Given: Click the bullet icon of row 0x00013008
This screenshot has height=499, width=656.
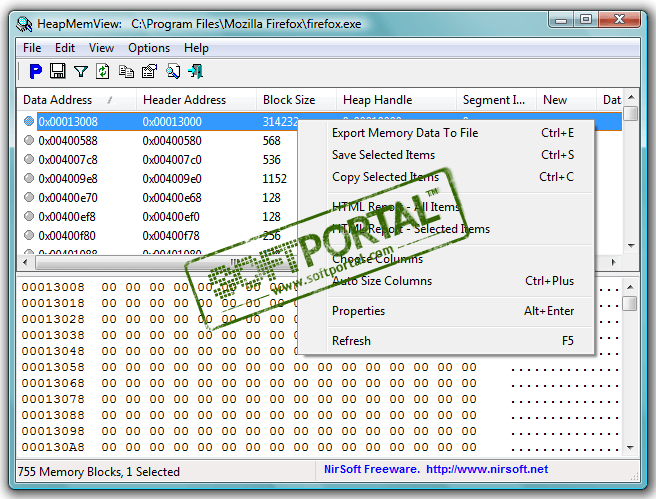Looking at the screenshot, I should click(x=29, y=121).
